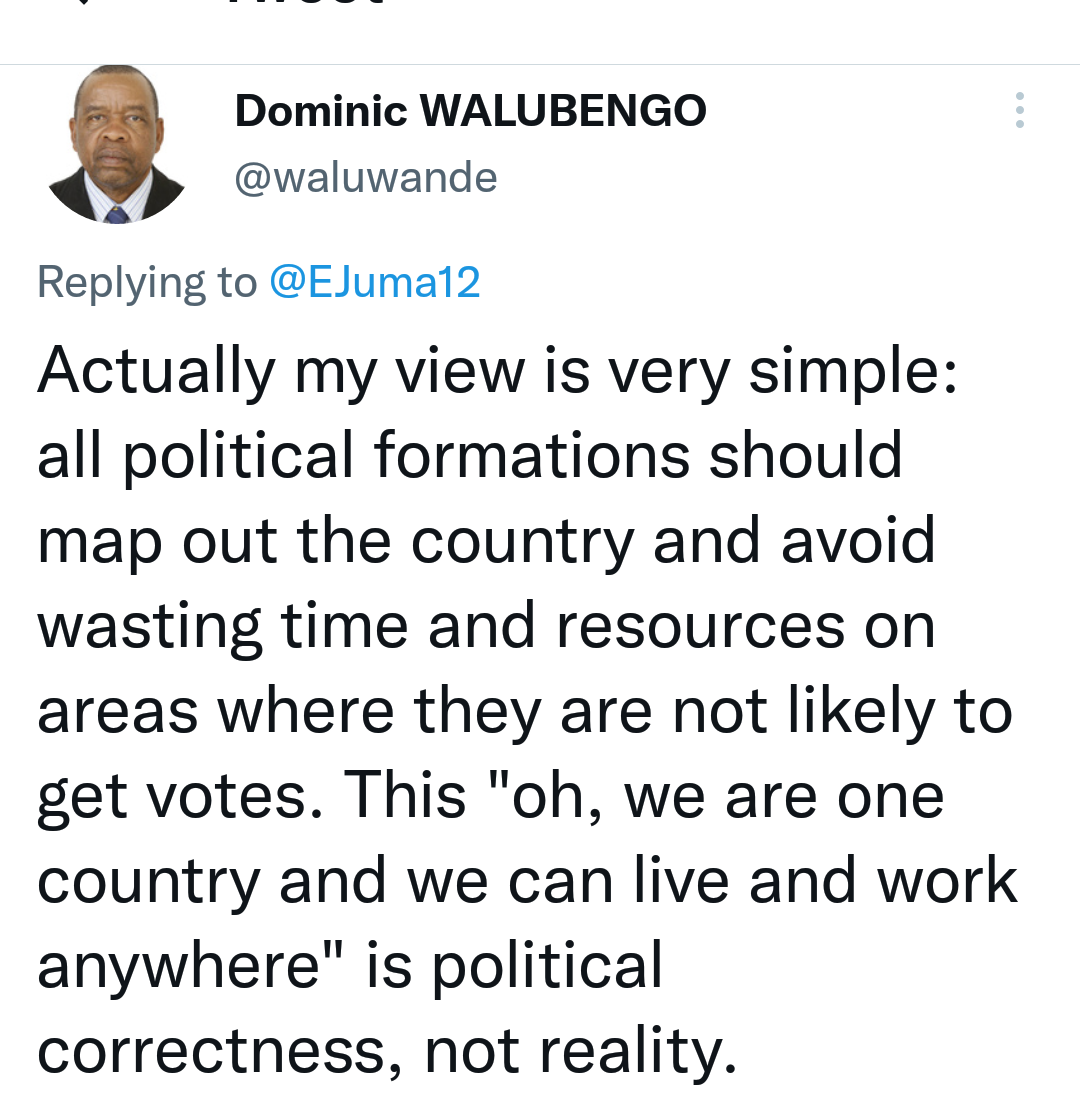The image size is (1080, 1093).
Task: Click the word "Actually" in the tweet
Action: [x=155, y=372]
